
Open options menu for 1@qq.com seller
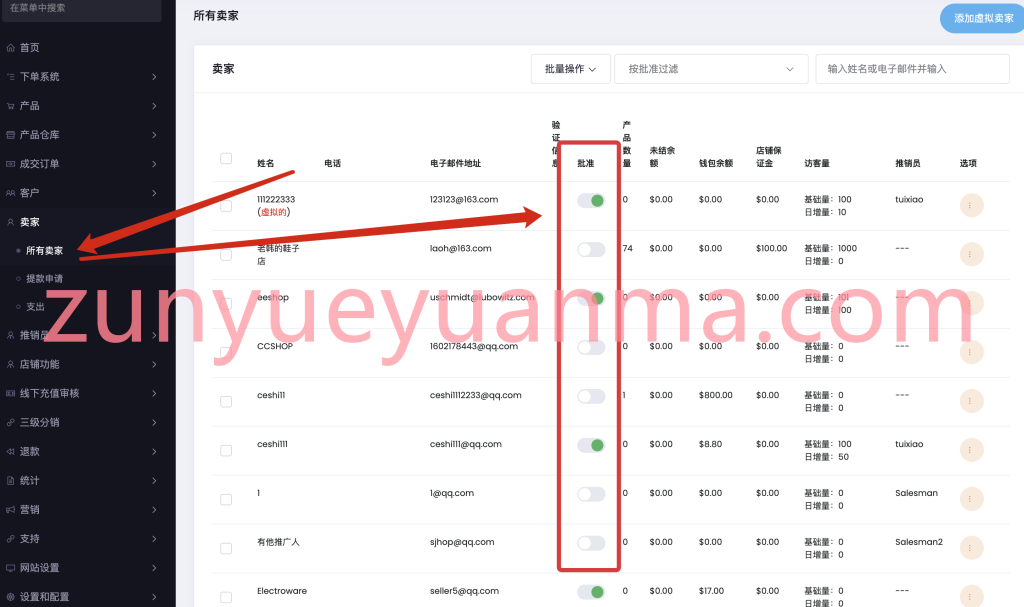click(971, 499)
